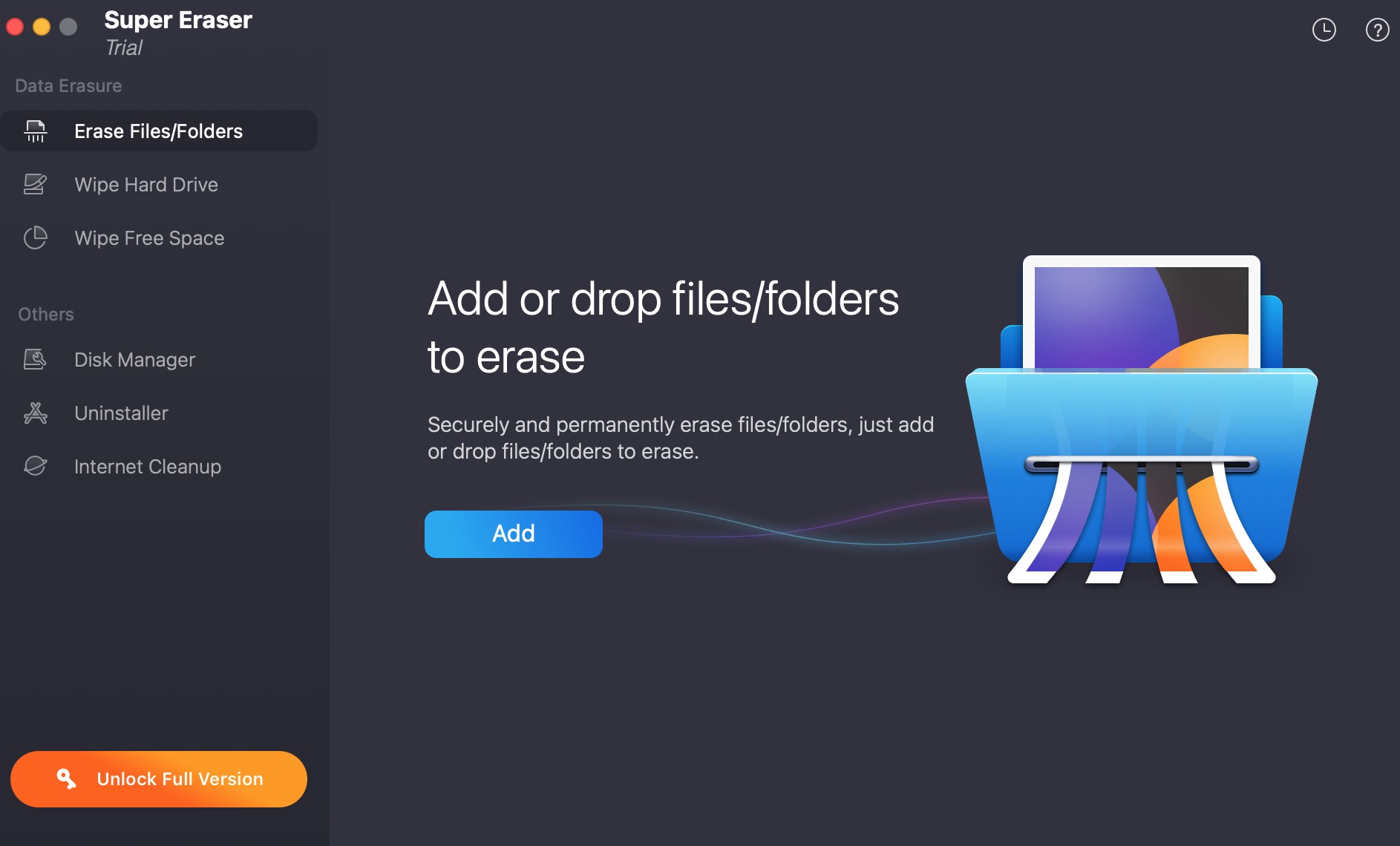Viewport: 1400px width, 846px height.
Task: Go to Internet Cleanup
Action: 147,466
